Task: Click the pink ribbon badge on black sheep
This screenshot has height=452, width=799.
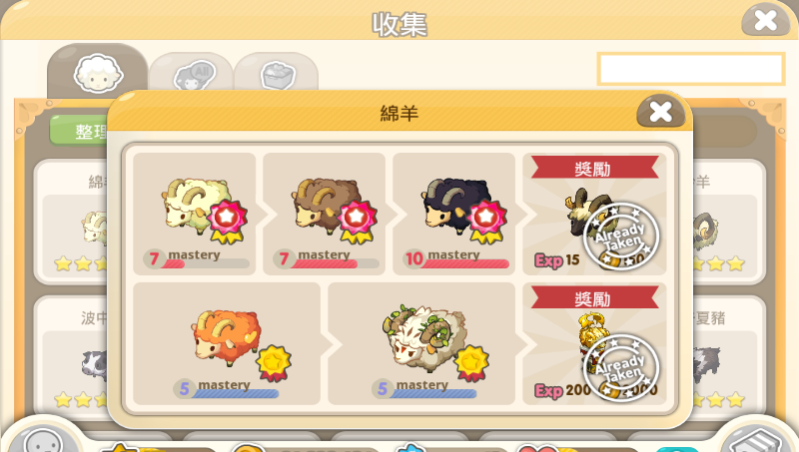Action: tap(487, 222)
